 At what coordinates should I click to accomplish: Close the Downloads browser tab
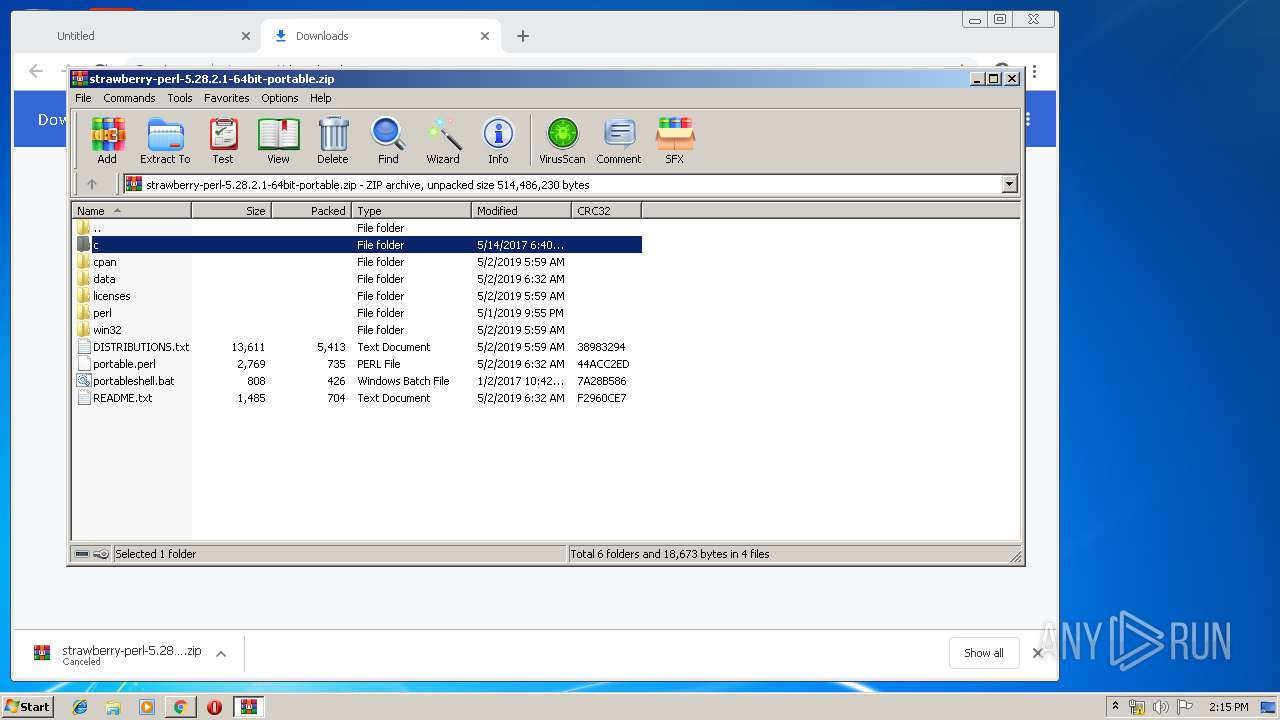[x=485, y=36]
